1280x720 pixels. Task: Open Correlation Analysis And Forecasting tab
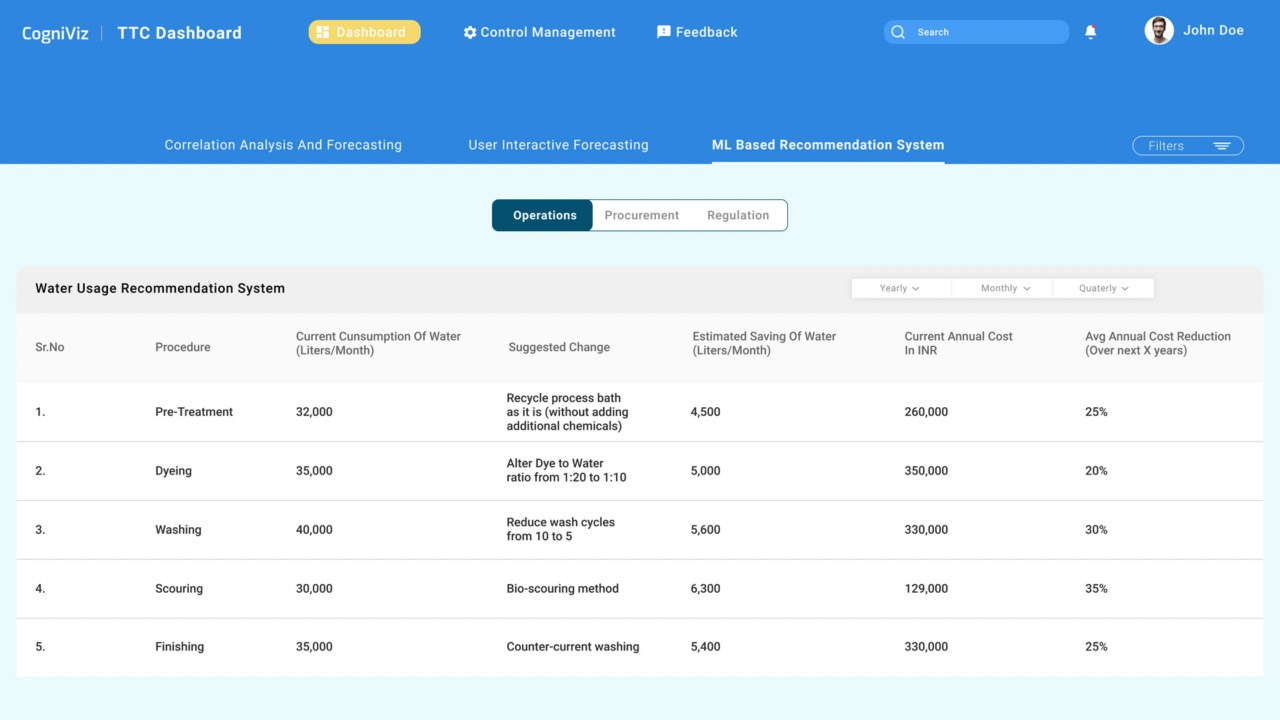283,145
